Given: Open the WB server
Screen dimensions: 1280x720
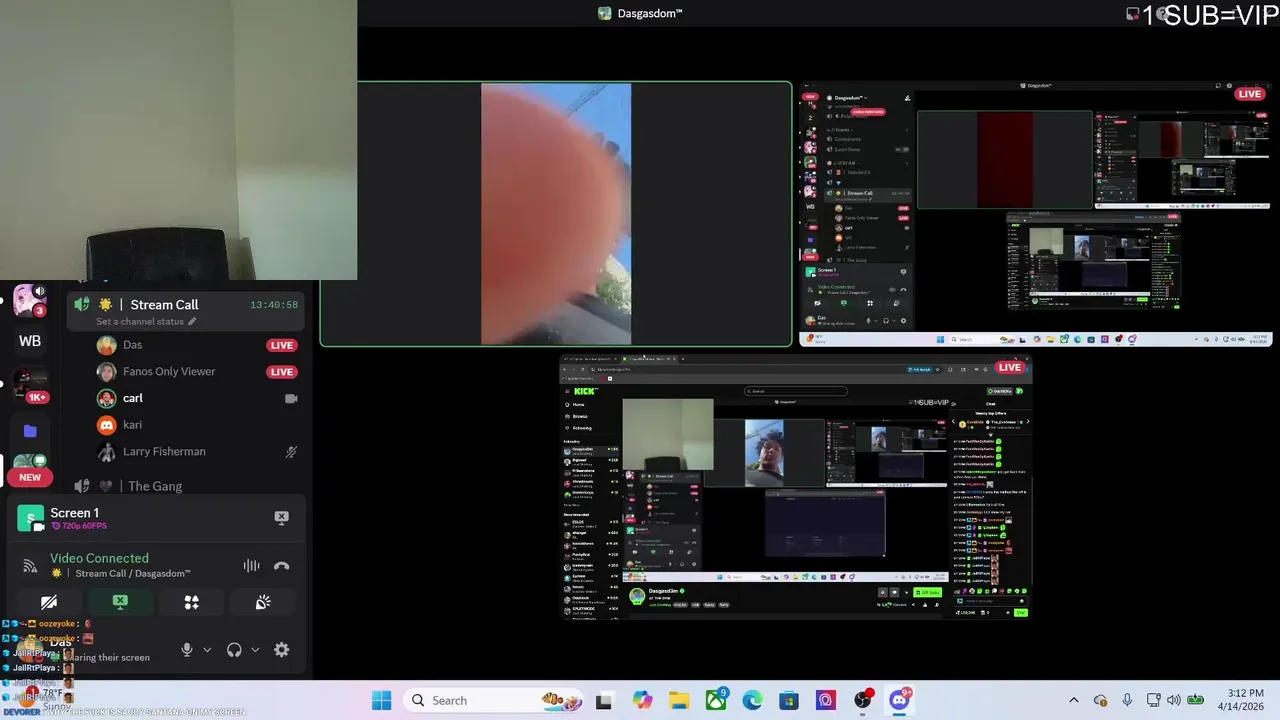Looking at the screenshot, I should click(x=30, y=341).
